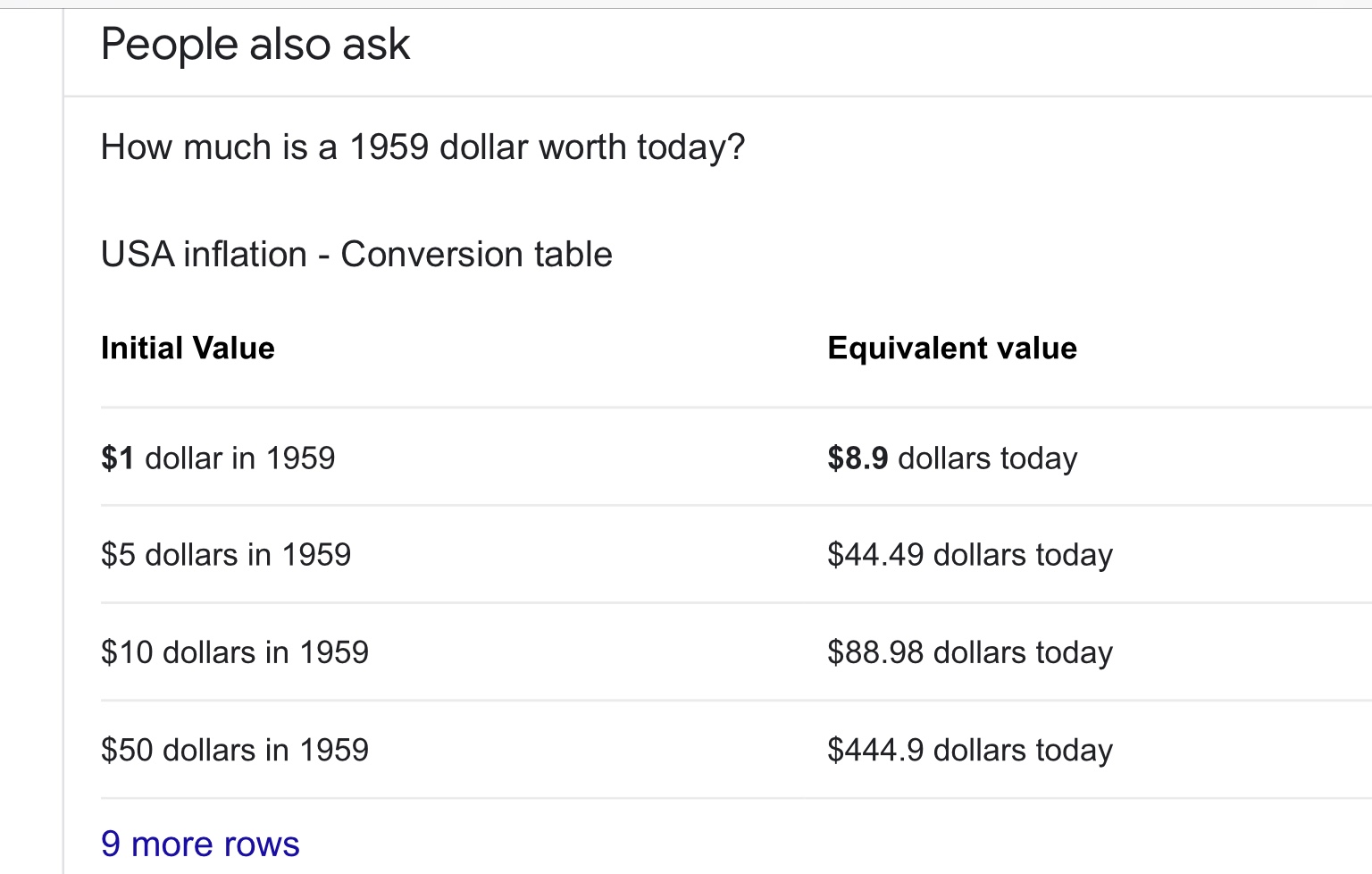Click the "$88.98" amount in third row
Image resolution: width=1372 pixels, height=874 pixels.
pos(875,652)
